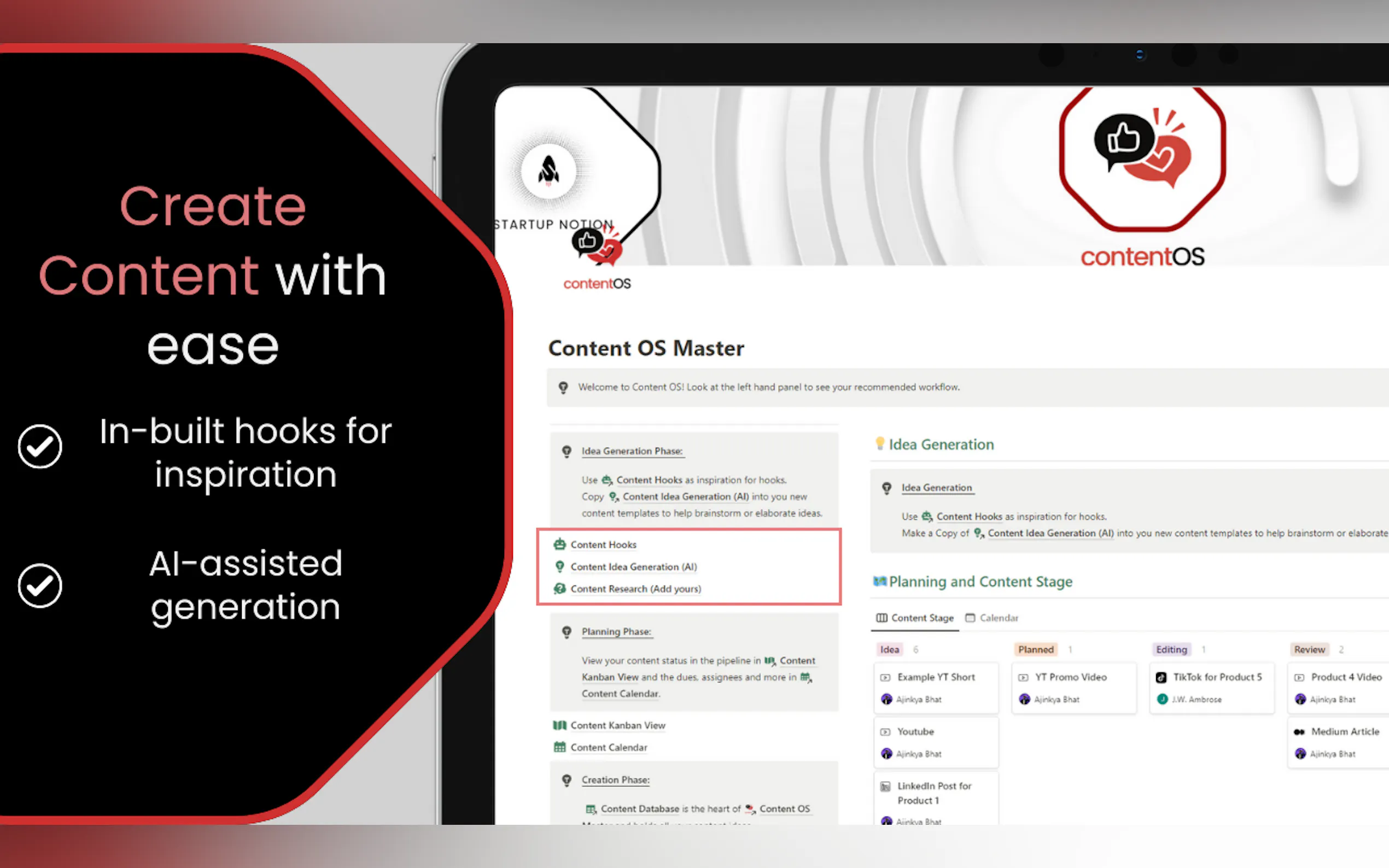Click the lightbulb icon in the welcome callout
The image size is (1389, 868).
coord(563,387)
